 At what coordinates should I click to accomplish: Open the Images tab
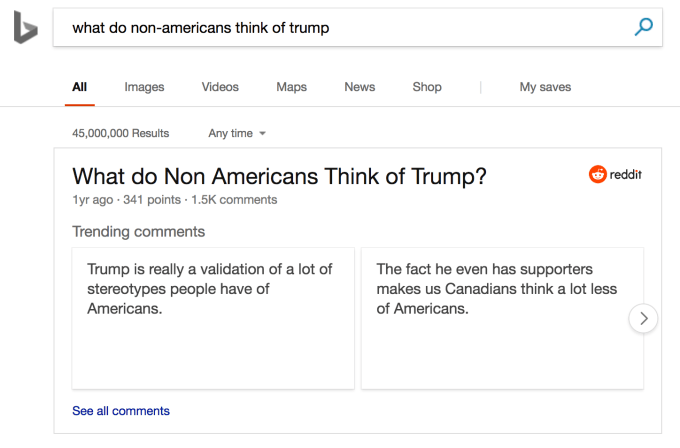[x=144, y=87]
